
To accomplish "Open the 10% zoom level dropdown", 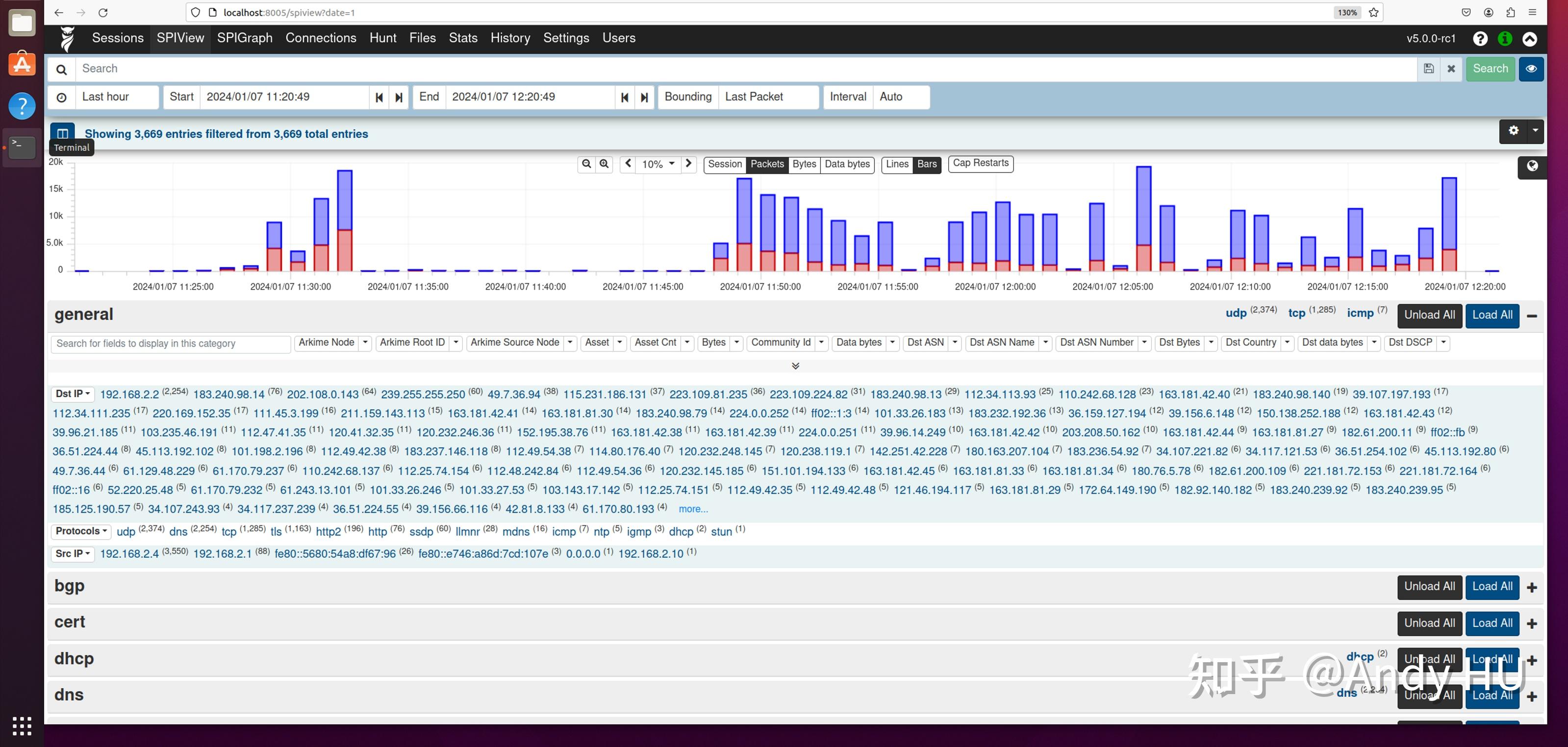I will [x=657, y=164].
